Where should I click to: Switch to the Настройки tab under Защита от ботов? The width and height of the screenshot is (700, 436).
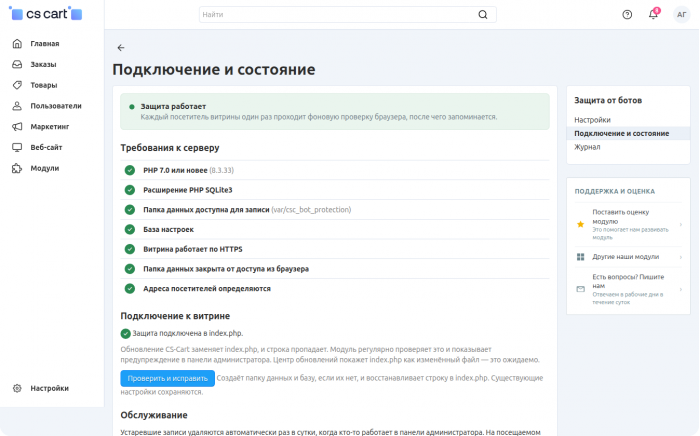[x=592, y=120]
